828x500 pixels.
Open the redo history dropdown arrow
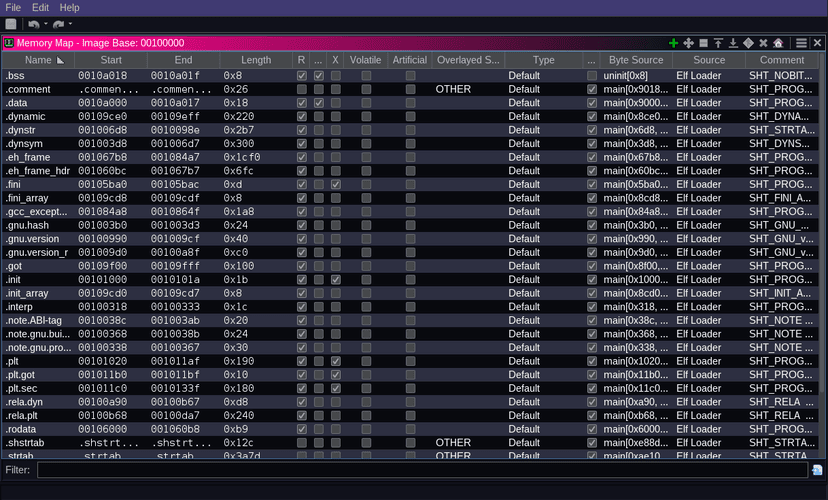(71, 24)
